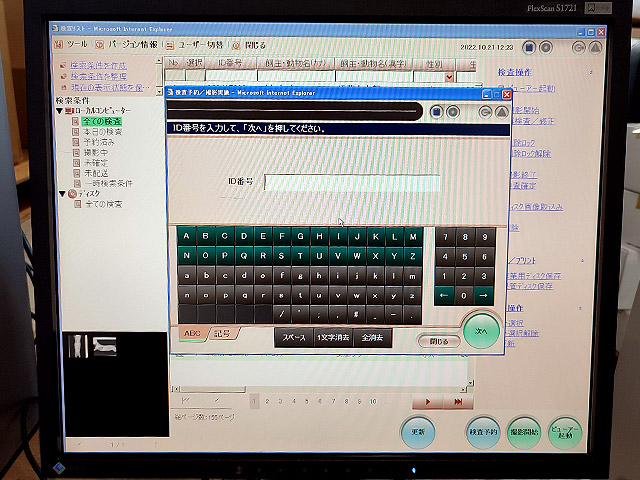
Task: Switch to the 記号 keyboard tab
Action: coord(222,333)
